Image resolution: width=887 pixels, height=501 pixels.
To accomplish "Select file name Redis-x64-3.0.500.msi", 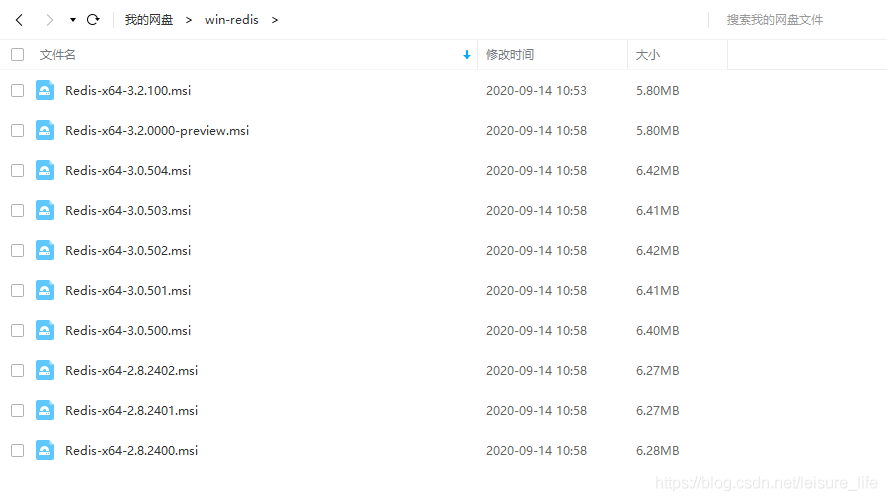I will pos(128,330).
